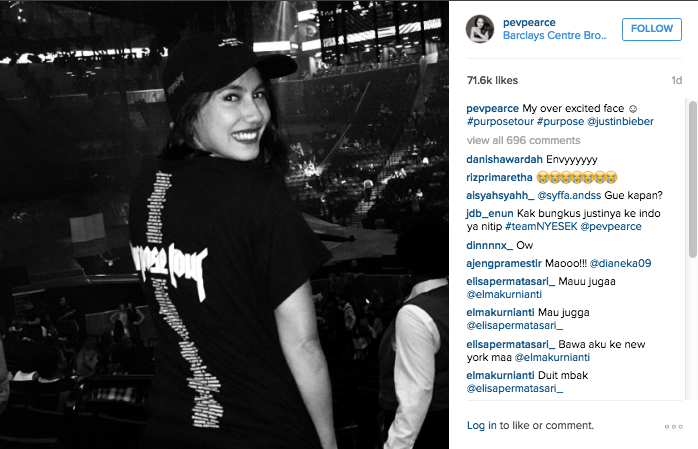The width and height of the screenshot is (698, 449).
Task: Click the #teamNYESEK hashtag
Action: (541, 227)
